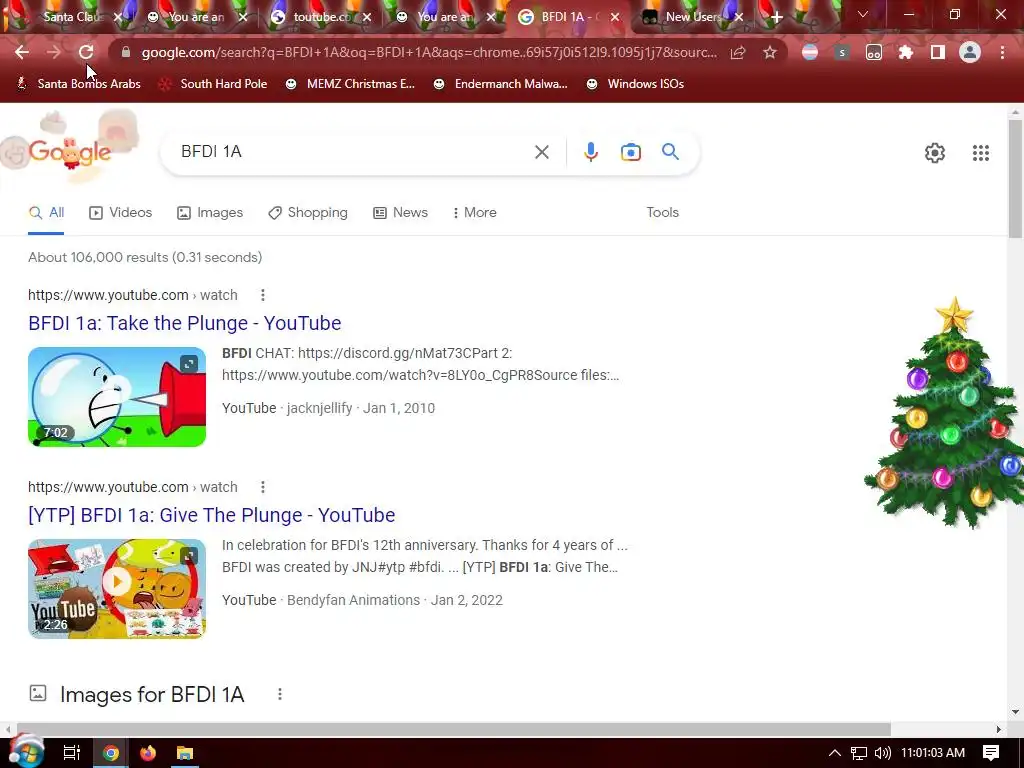
Task: Share this page from address bar
Action: coord(738,52)
